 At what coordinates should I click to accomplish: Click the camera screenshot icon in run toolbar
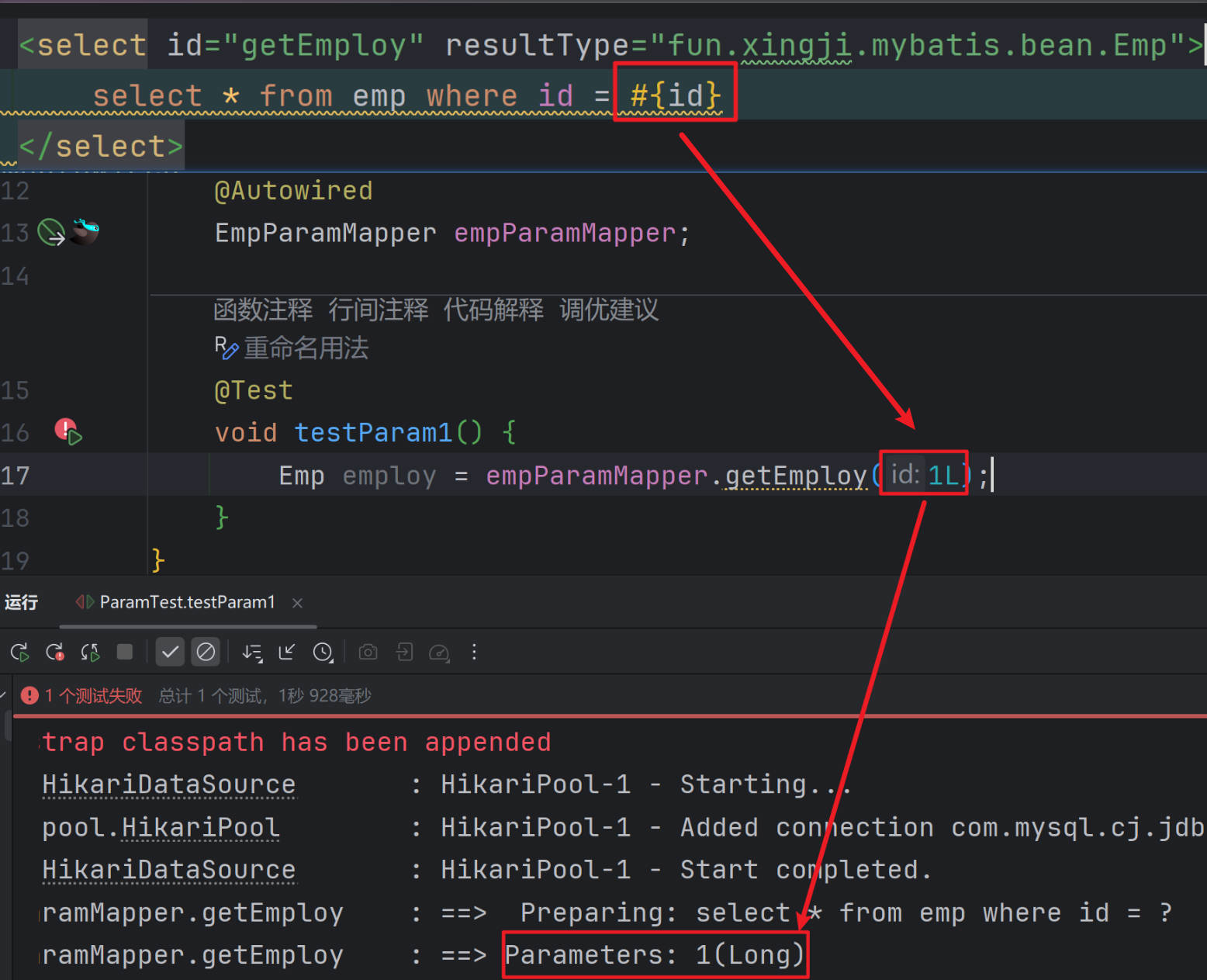point(368,653)
